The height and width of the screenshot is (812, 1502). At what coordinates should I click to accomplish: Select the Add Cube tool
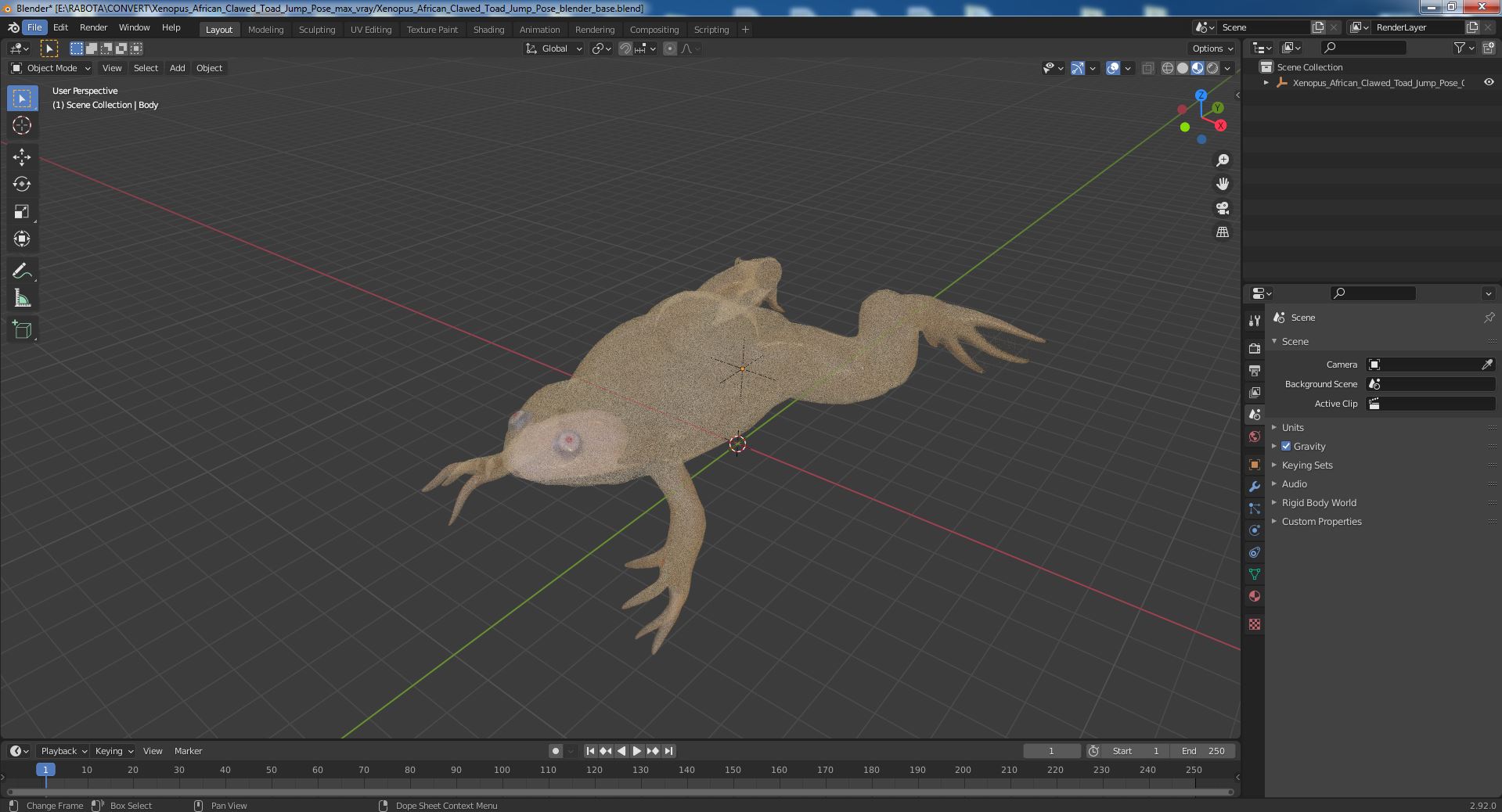pyautogui.click(x=22, y=330)
